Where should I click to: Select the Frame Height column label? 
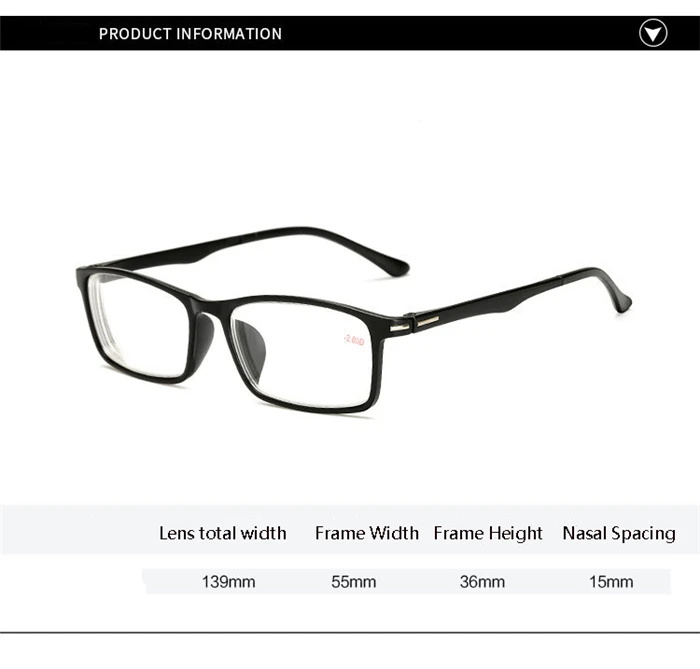(488, 533)
